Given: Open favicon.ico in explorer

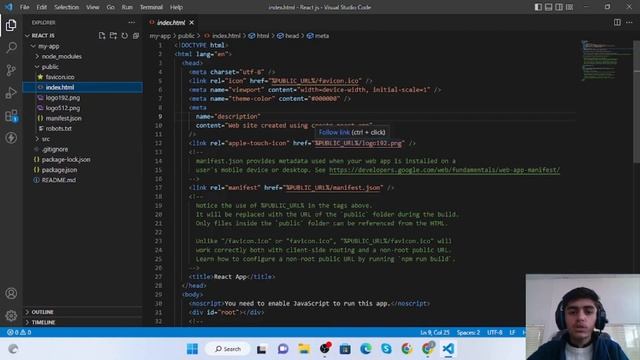Looking at the screenshot, I should [60, 77].
